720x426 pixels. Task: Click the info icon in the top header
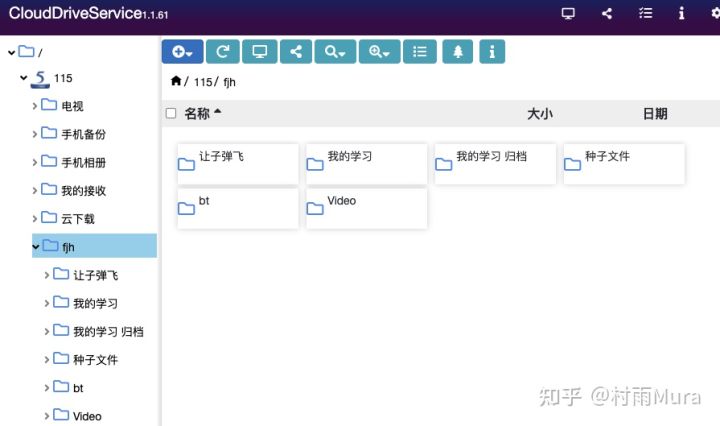[681, 13]
